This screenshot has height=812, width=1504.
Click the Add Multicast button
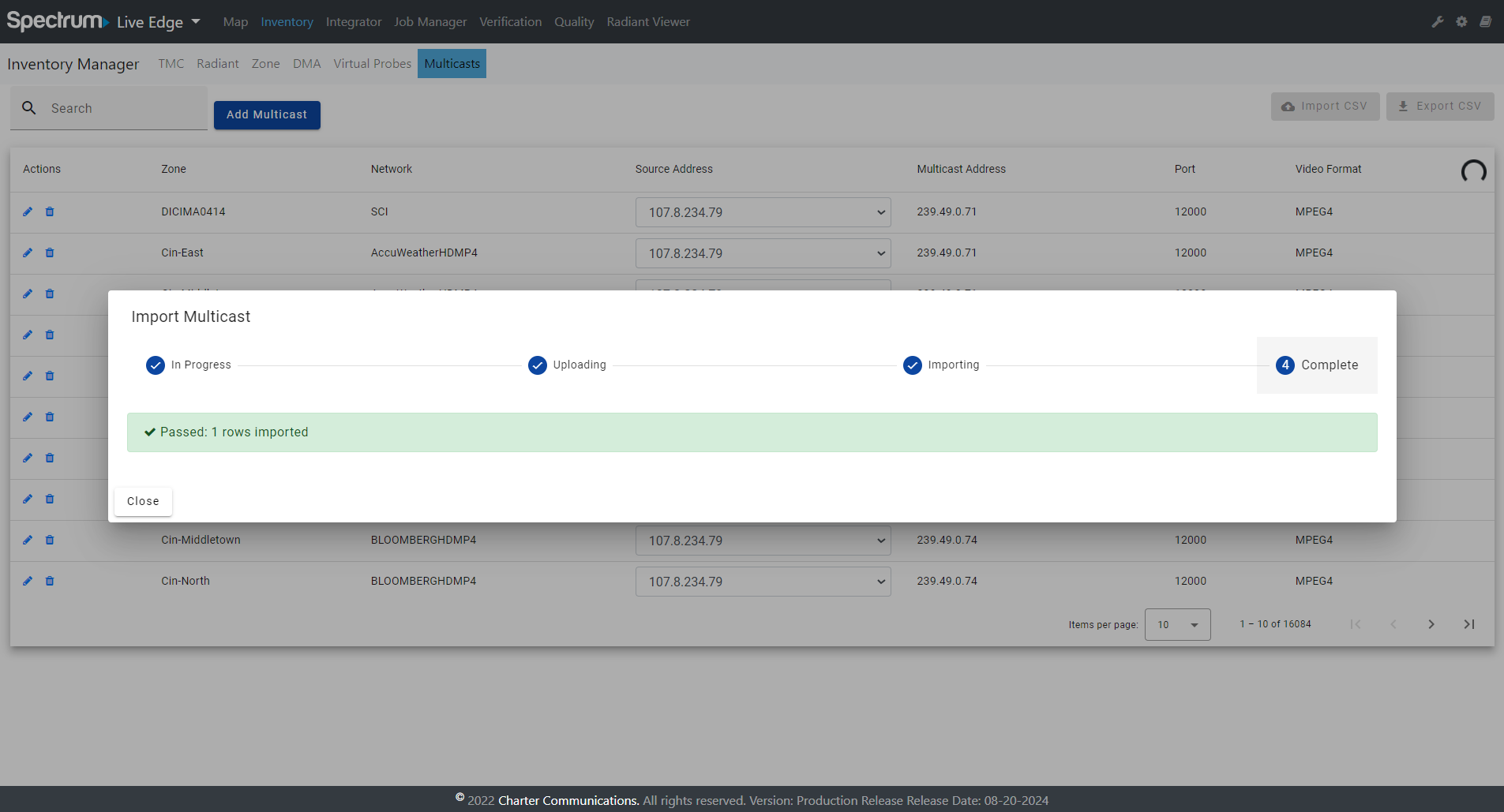[x=267, y=115]
